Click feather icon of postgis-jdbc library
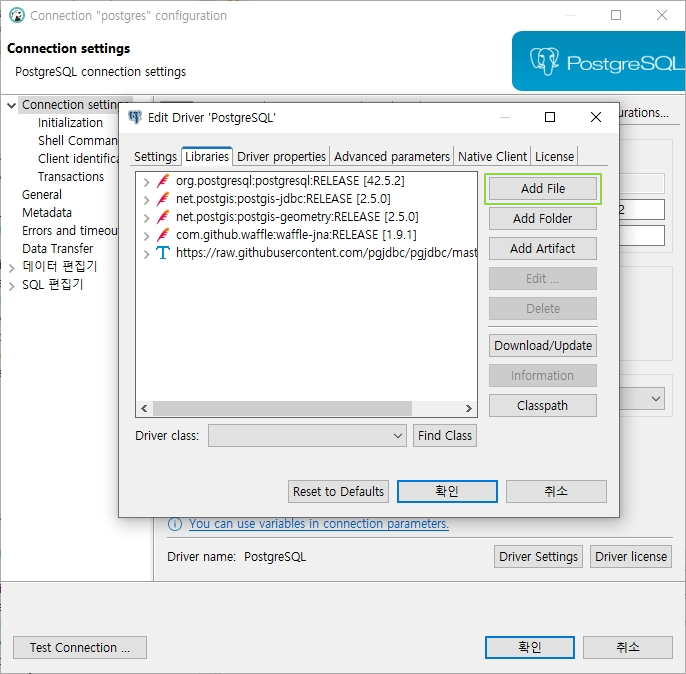 point(163,199)
